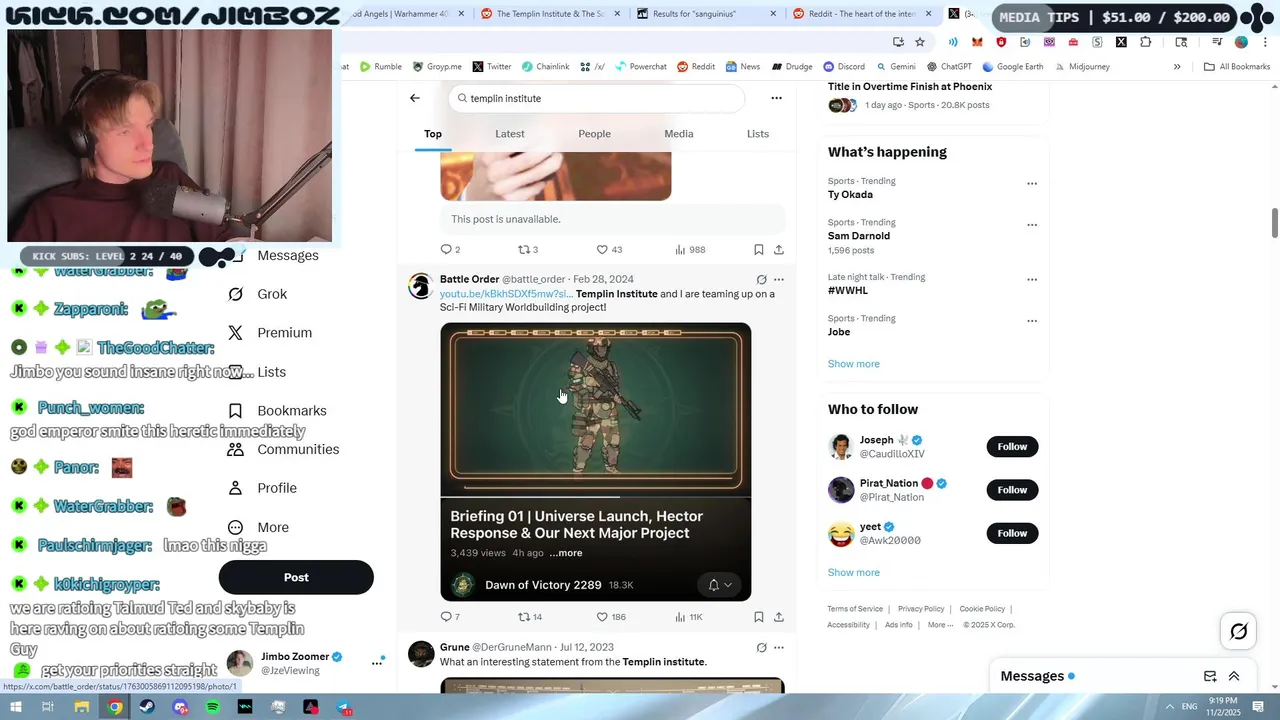Viewport: 1280px width, 720px height.
Task: Expand the Messages drawer with the chevrons
Action: (x=1234, y=676)
